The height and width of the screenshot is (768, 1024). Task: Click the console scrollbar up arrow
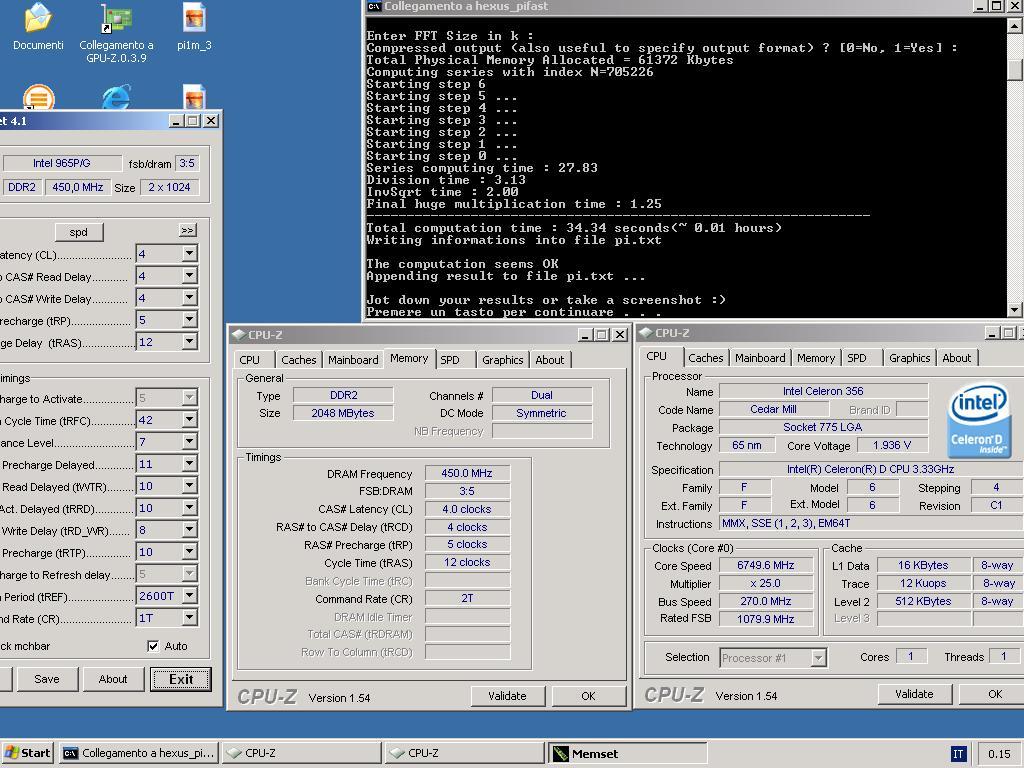click(1014, 25)
